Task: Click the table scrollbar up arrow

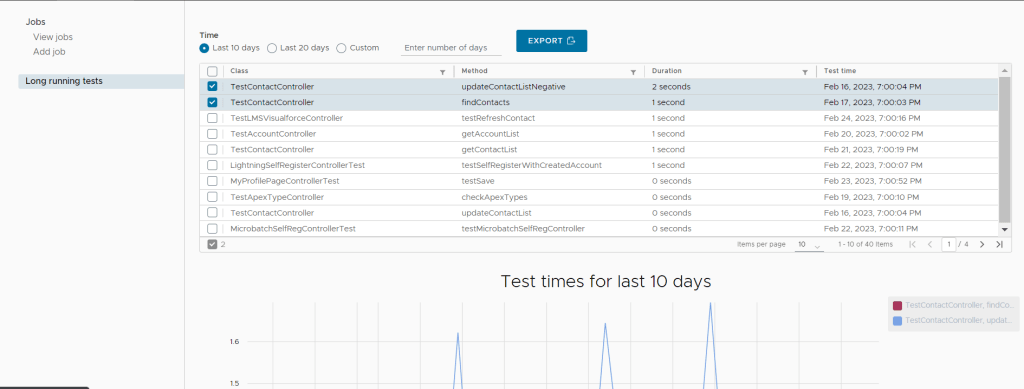Action: click(x=1004, y=70)
